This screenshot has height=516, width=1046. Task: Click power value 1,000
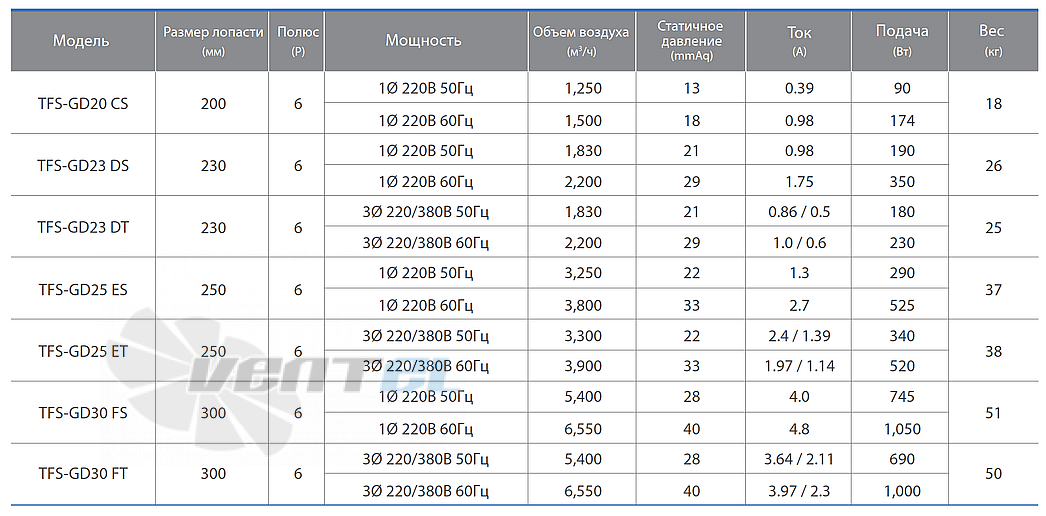tap(902, 491)
